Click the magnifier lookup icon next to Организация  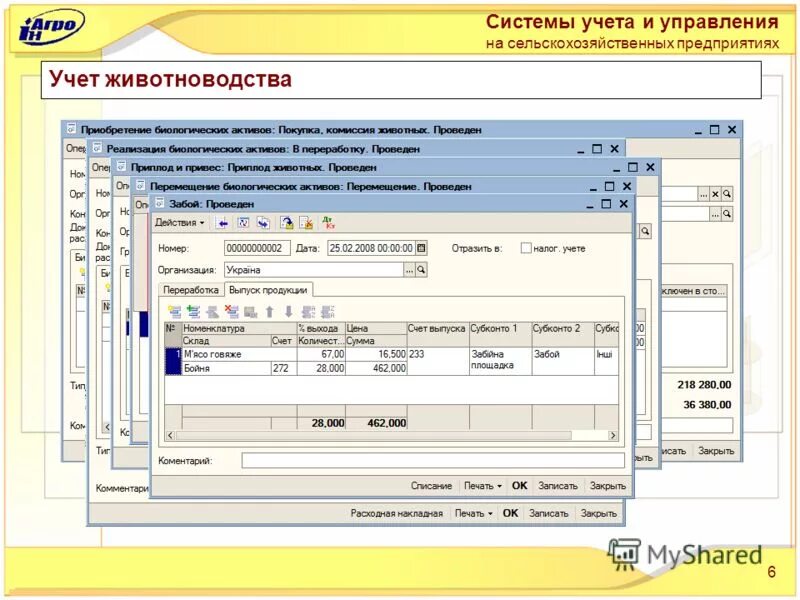coord(420,268)
